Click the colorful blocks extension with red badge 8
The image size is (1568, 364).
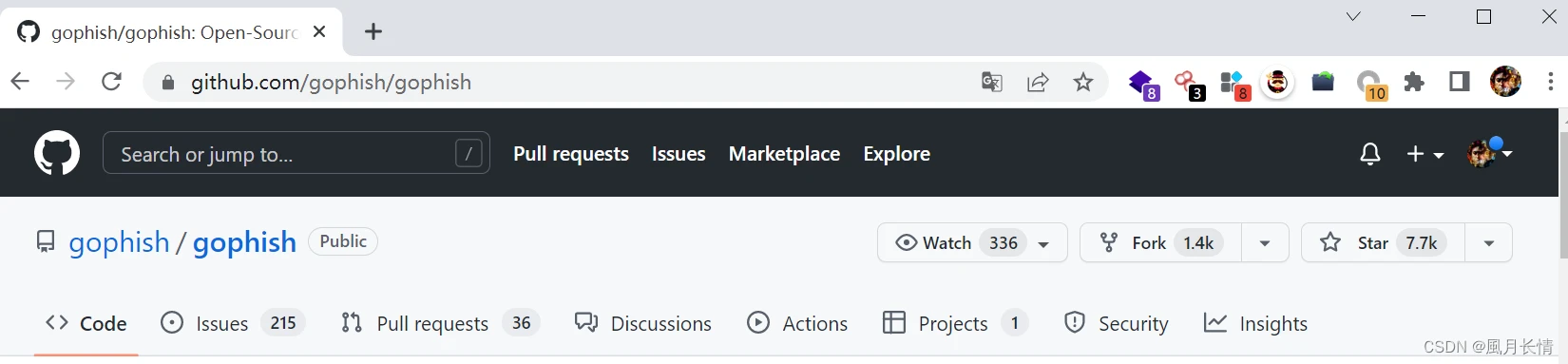1234,86
